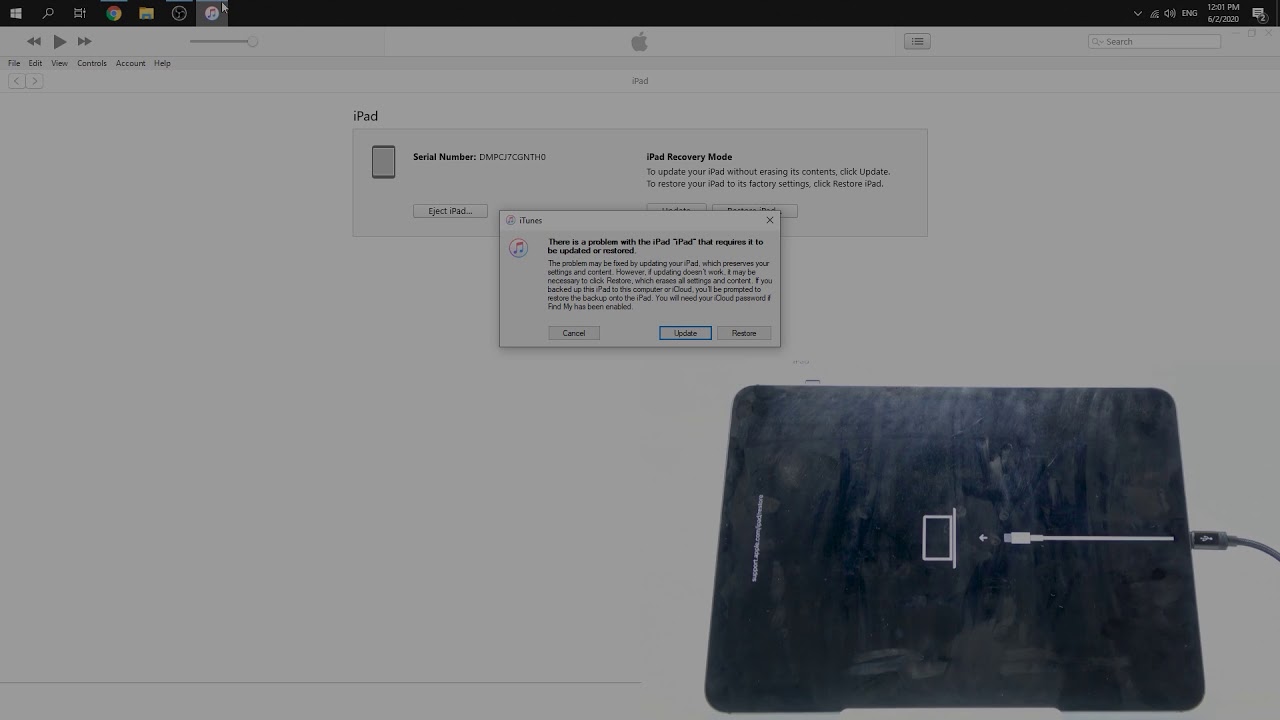This screenshot has height=720, width=1280.
Task: Click the Windows Start button
Action: (x=15, y=13)
